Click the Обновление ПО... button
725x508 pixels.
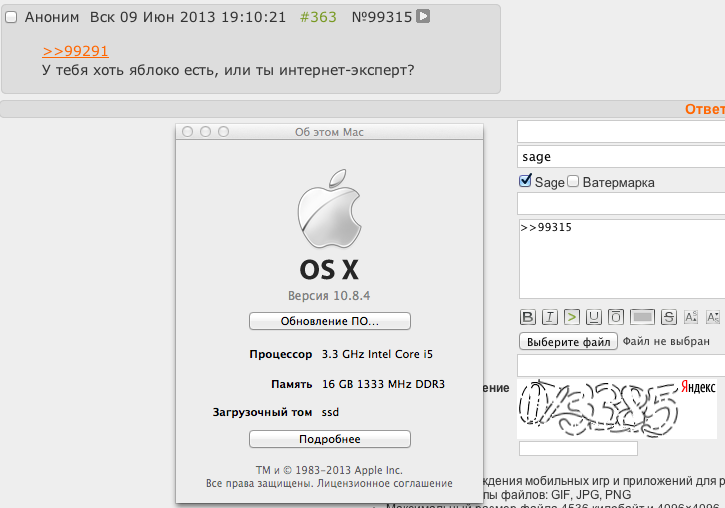330,321
